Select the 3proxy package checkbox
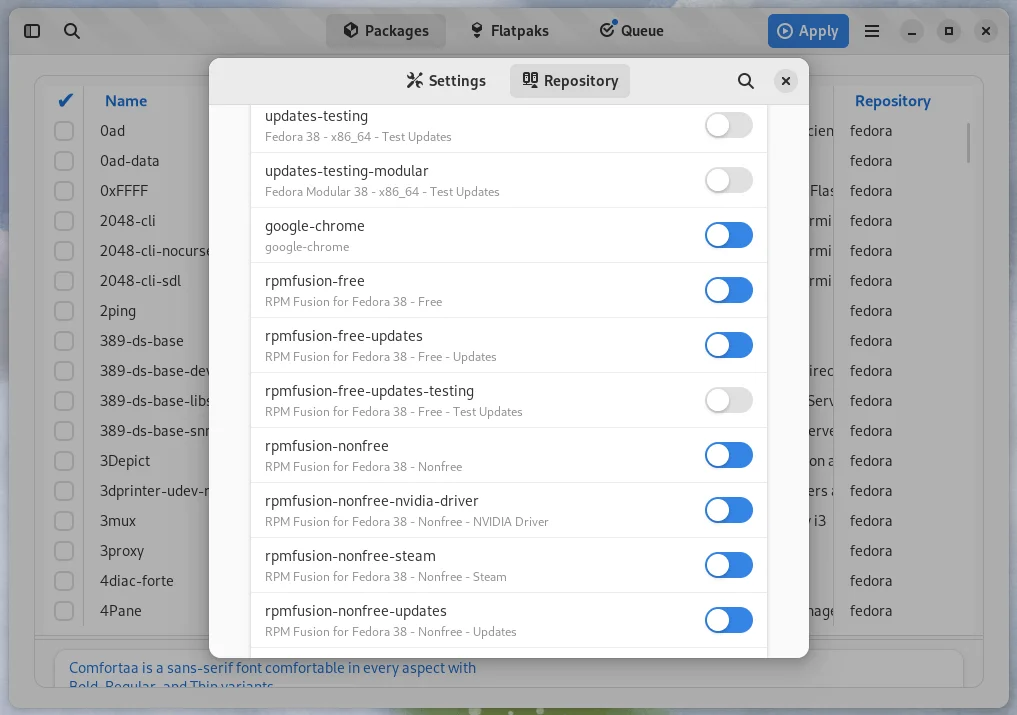 point(64,551)
